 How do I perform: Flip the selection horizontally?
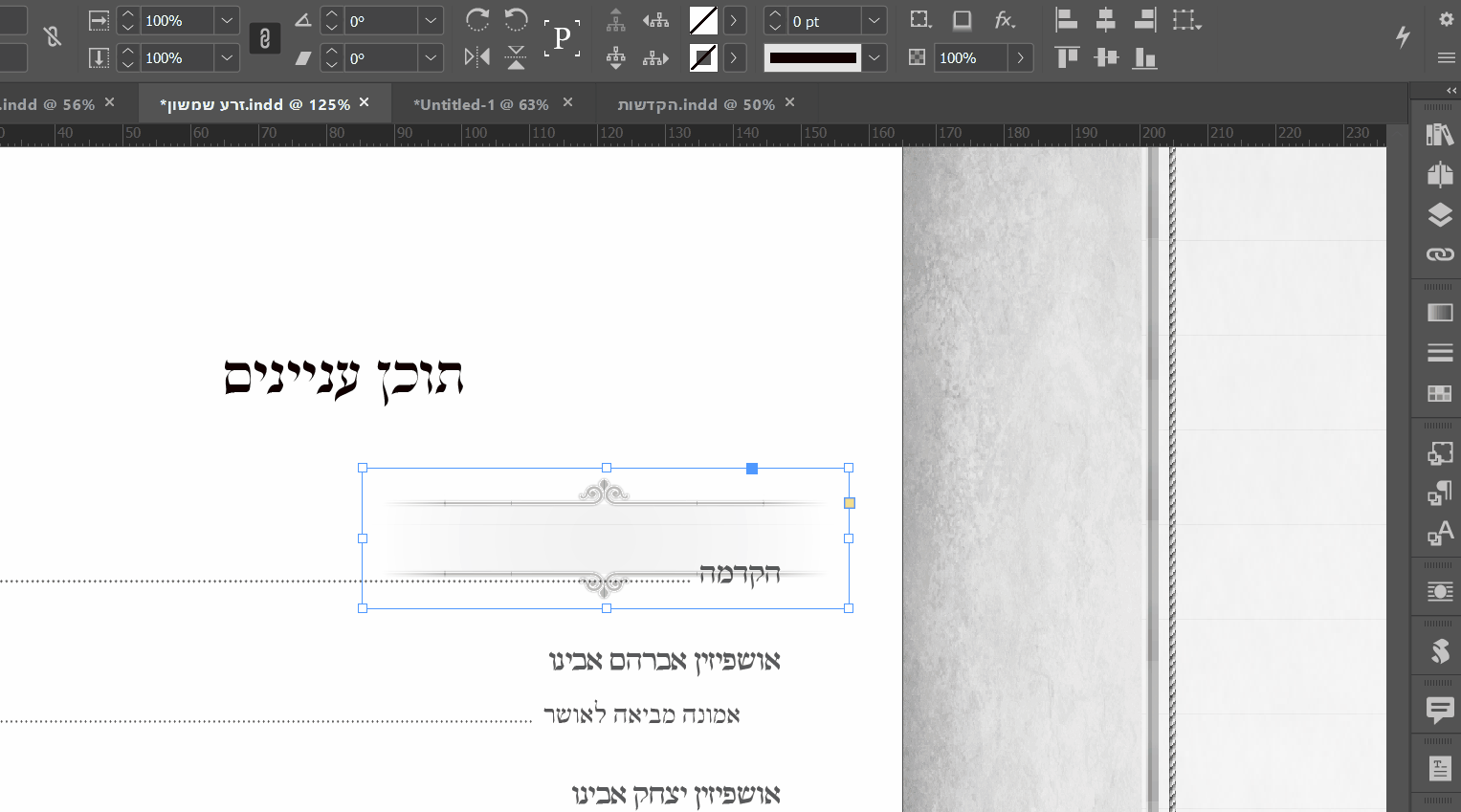coord(476,57)
